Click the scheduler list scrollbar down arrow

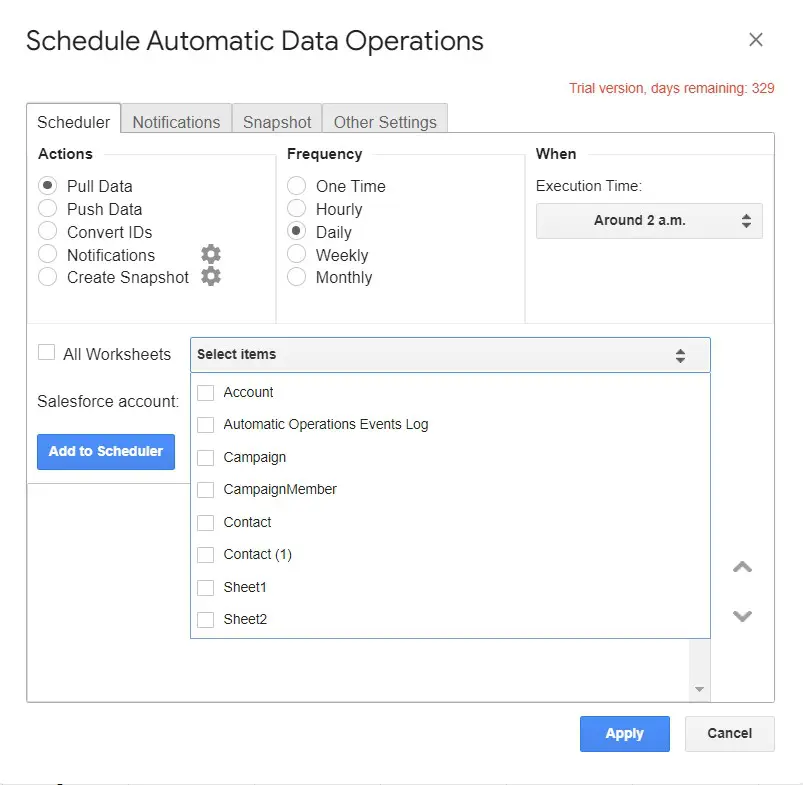(x=699, y=690)
